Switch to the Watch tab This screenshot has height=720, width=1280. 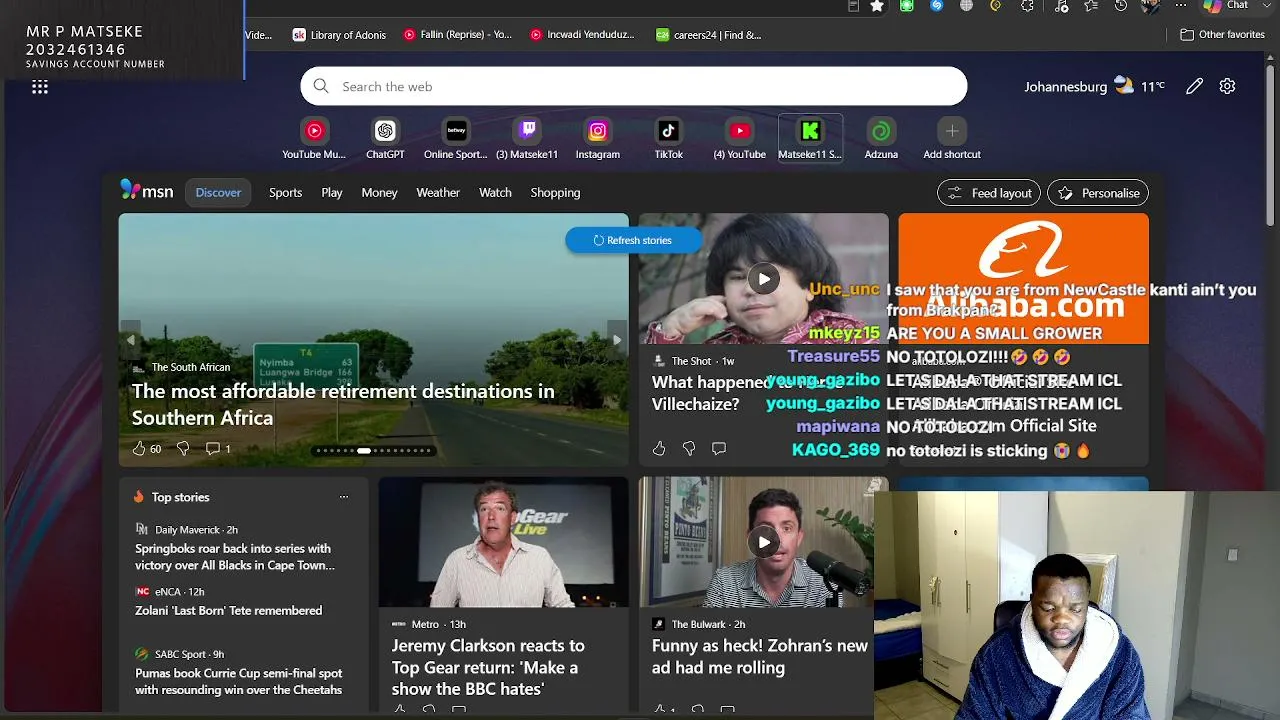tap(495, 193)
